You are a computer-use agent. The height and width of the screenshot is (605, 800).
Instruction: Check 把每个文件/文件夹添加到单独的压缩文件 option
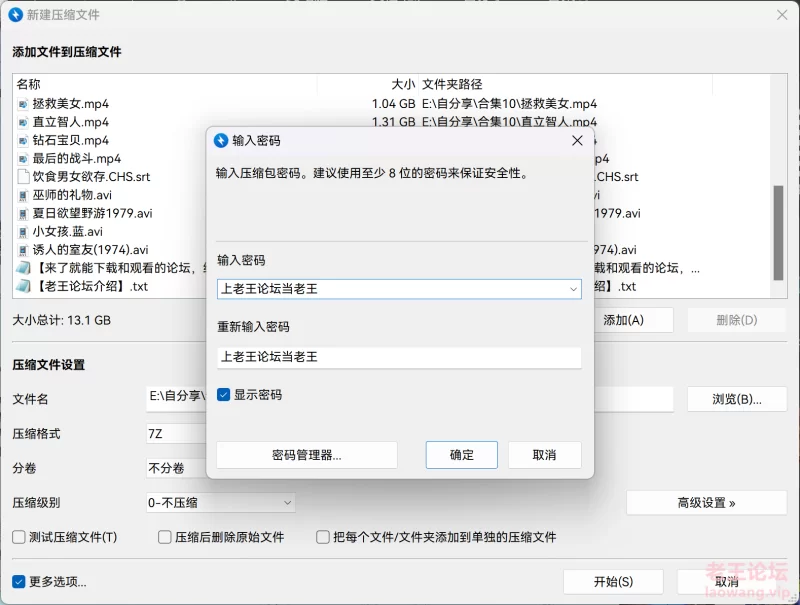coord(322,537)
